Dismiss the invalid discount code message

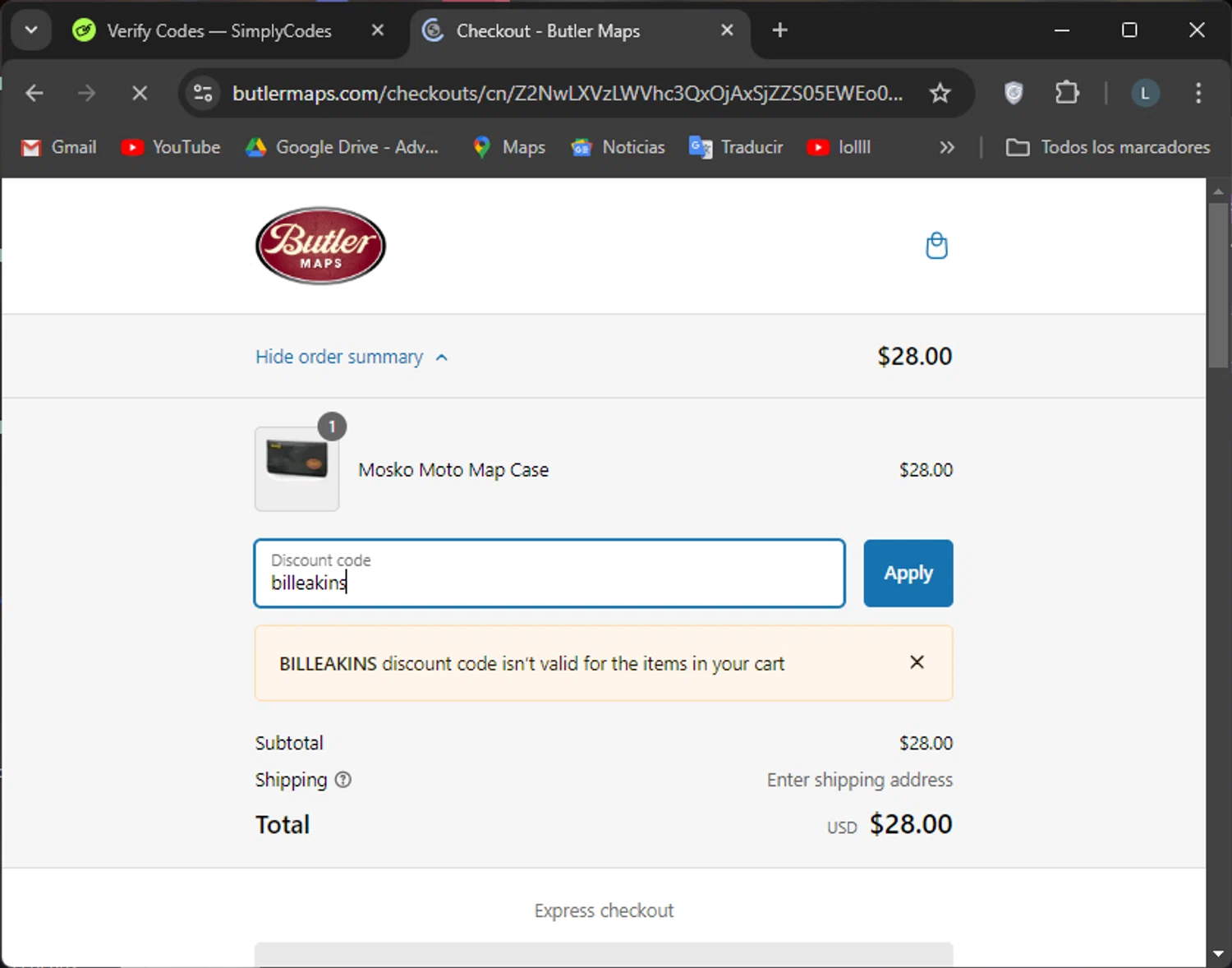[x=917, y=662]
